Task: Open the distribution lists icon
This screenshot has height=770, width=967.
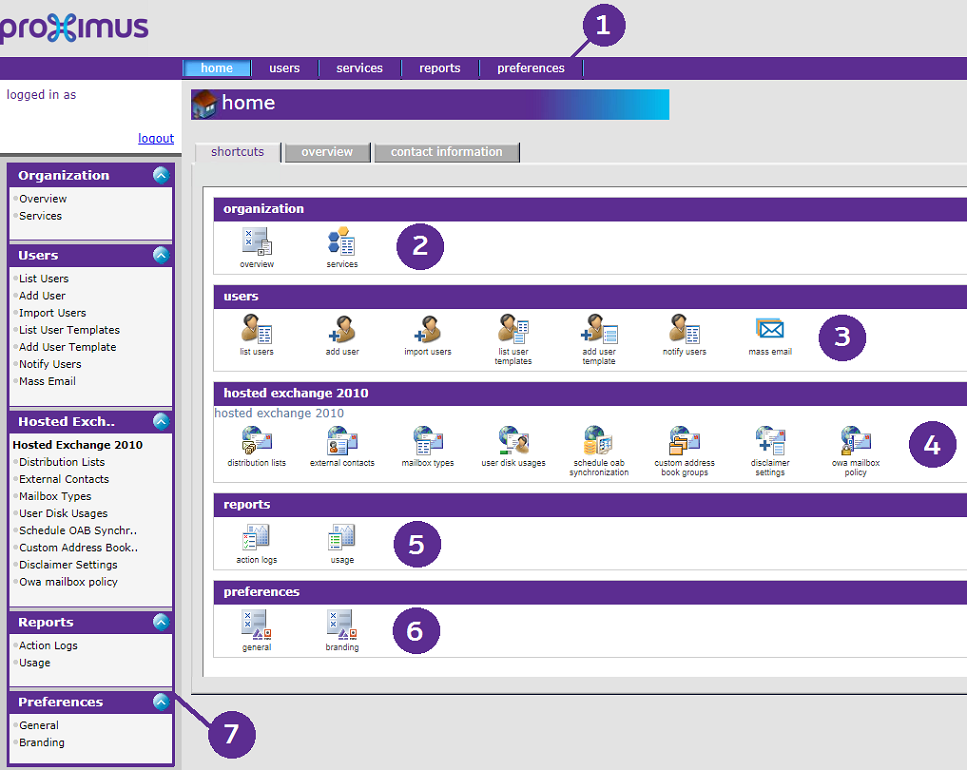Action: [256, 440]
